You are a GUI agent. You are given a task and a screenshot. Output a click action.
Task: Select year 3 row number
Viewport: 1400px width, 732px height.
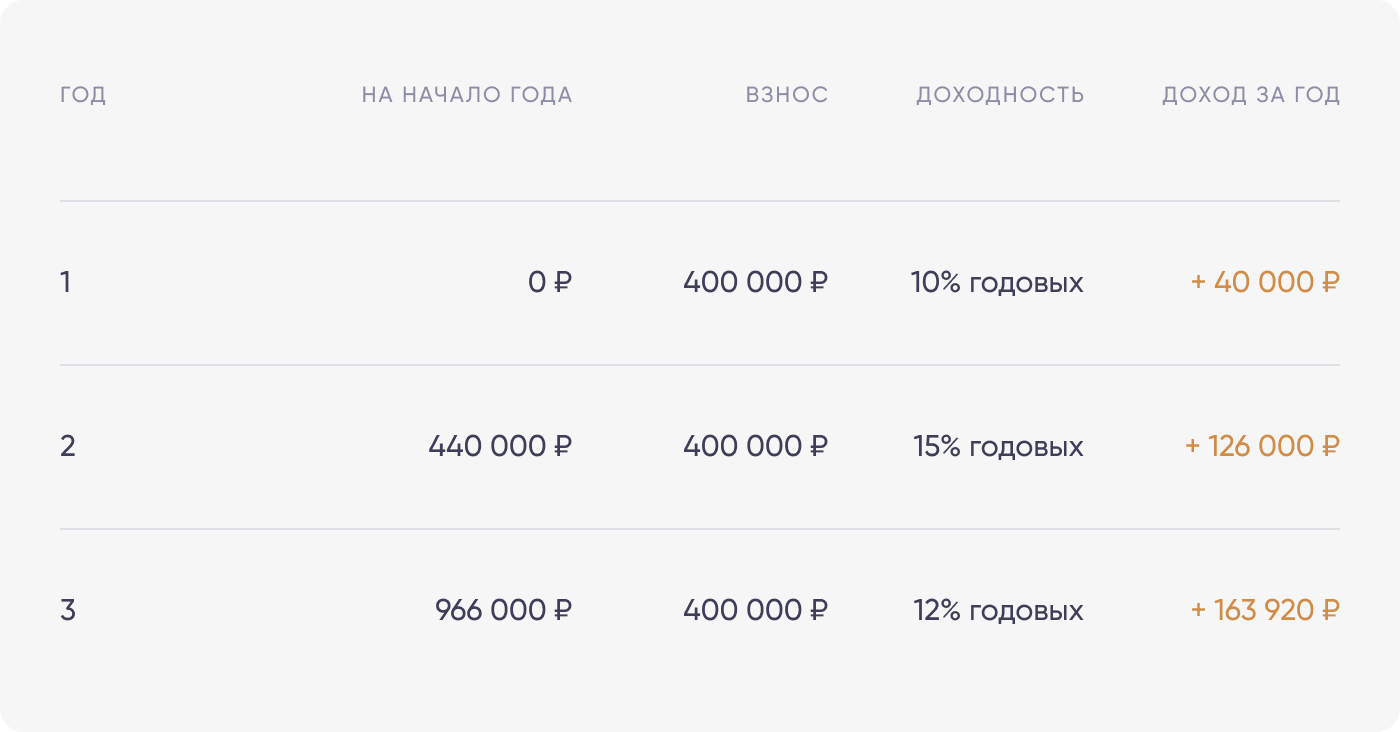coord(68,610)
